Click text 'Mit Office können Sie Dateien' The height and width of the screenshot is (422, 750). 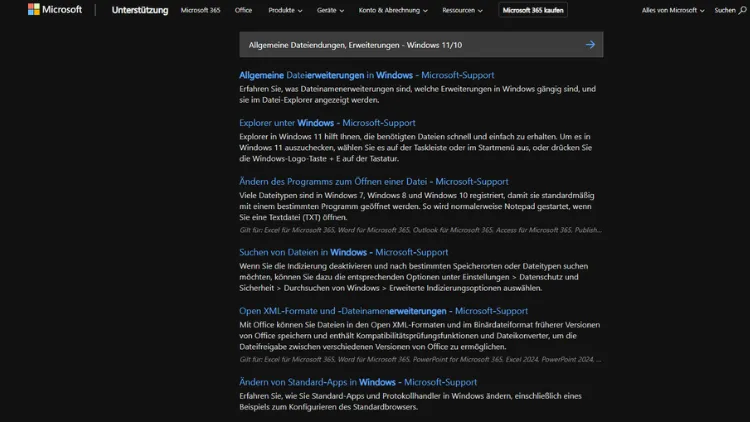pyautogui.click(x=293, y=325)
